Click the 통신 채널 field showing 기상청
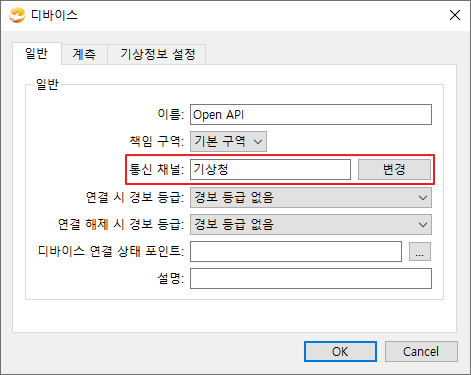 [x=270, y=169]
